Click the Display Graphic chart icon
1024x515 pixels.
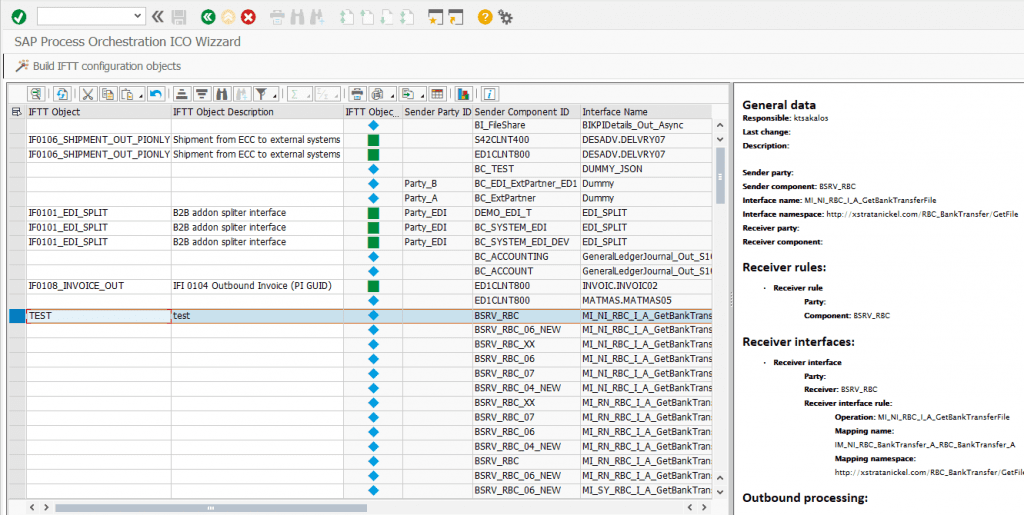[x=464, y=94]
